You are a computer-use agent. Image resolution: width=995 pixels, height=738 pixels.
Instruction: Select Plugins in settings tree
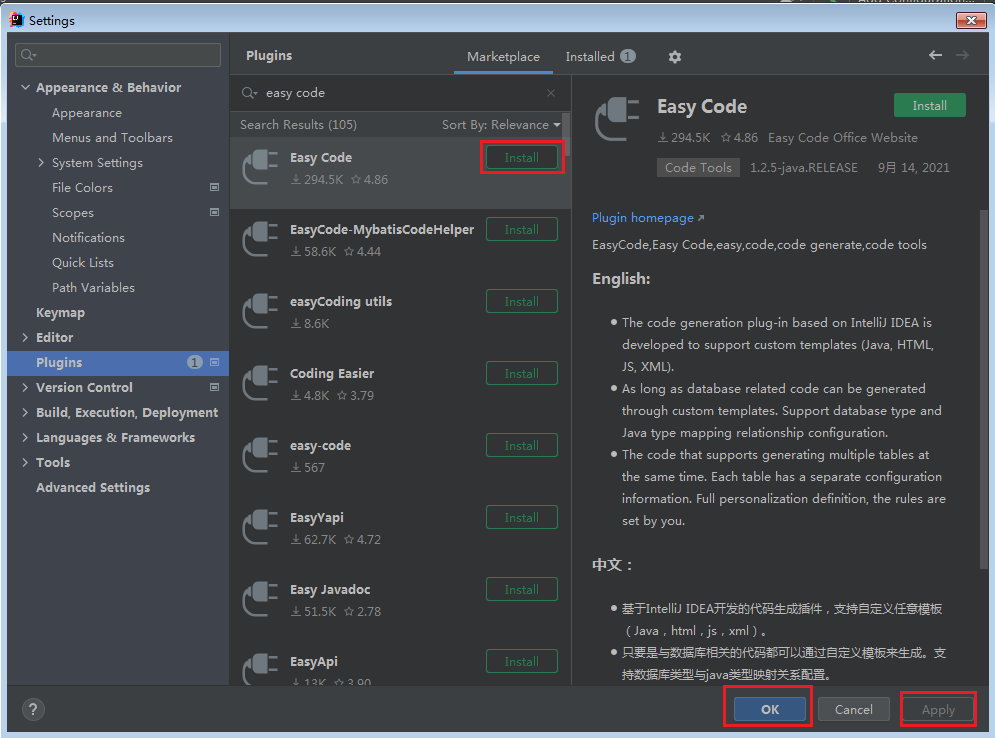coord(118,362)
